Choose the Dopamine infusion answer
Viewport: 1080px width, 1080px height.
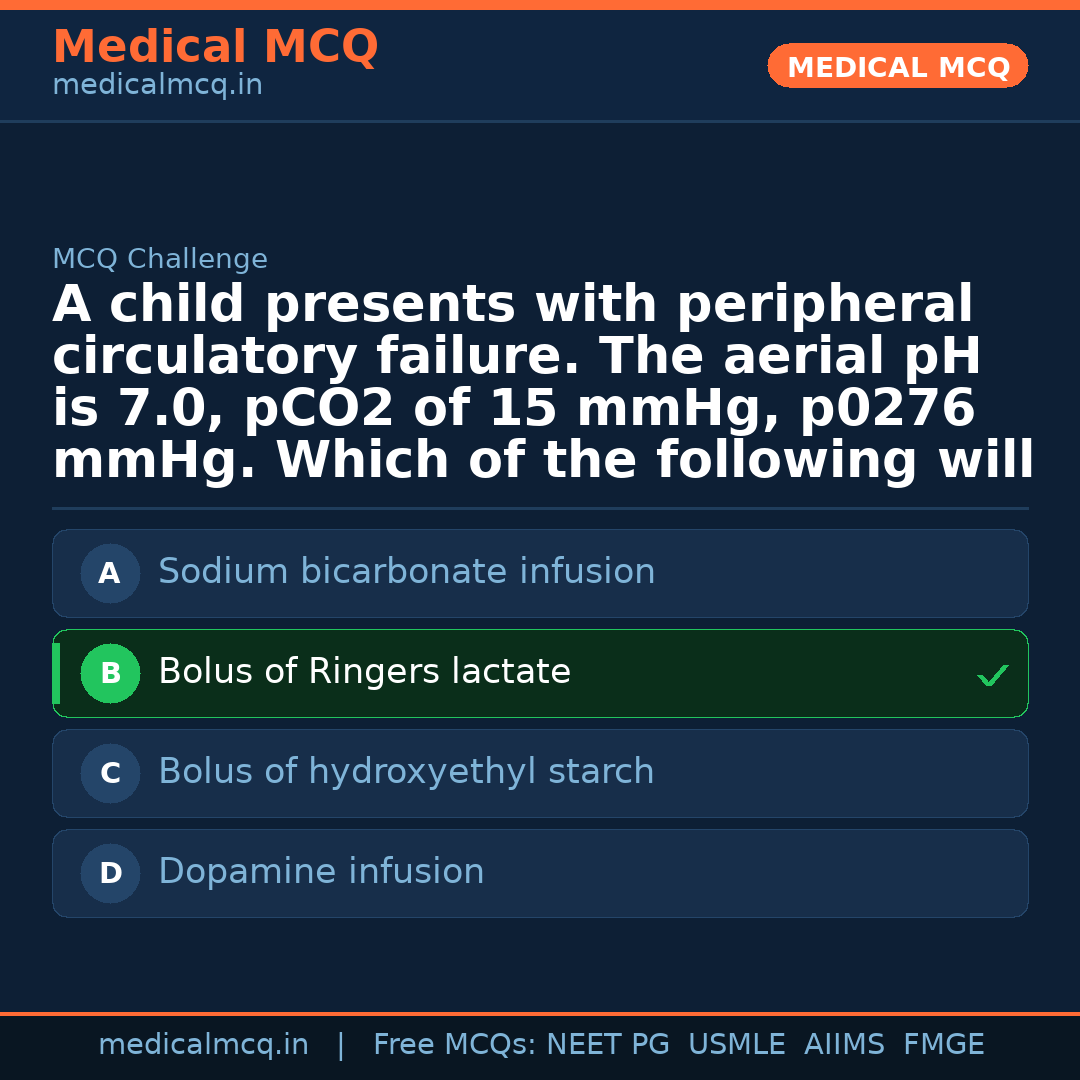[x=321, y=872]
